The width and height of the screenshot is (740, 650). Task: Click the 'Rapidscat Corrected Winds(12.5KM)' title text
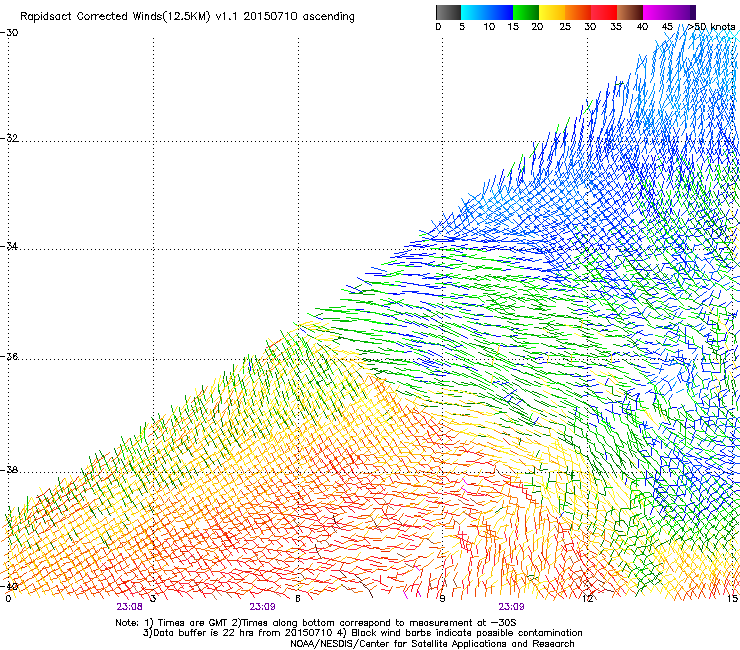pos(115,17)
